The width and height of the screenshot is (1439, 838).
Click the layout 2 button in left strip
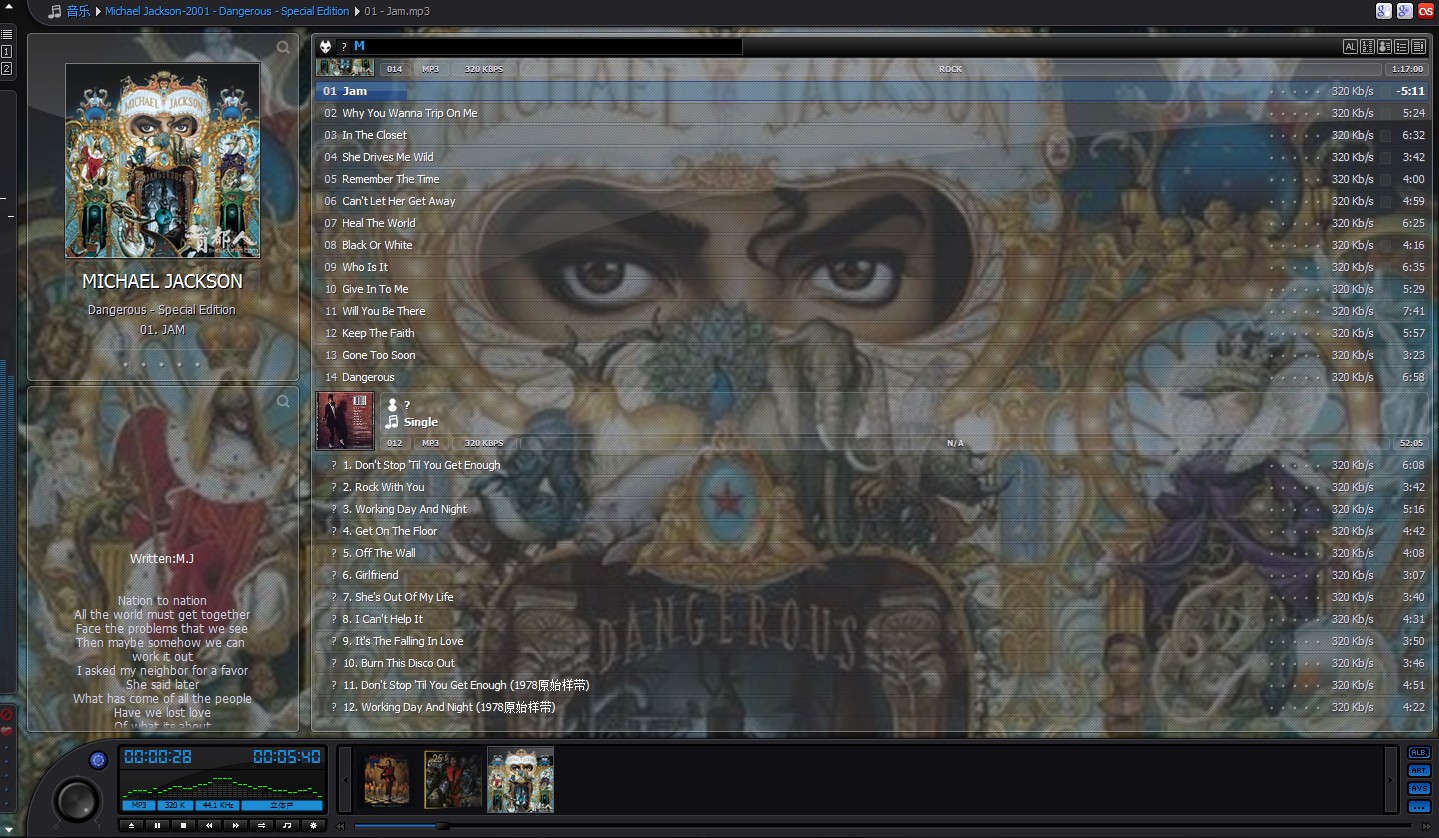(x=7, y=69)
